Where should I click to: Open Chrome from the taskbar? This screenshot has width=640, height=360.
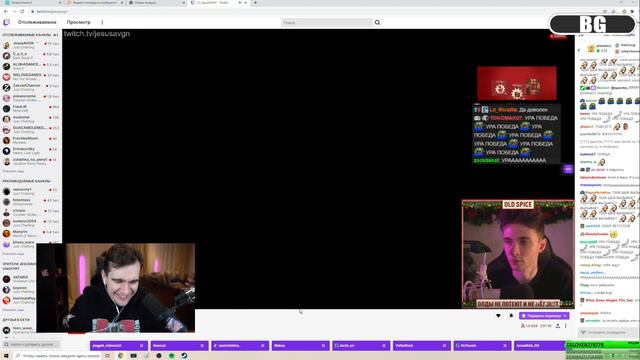(x=121, y=356)
